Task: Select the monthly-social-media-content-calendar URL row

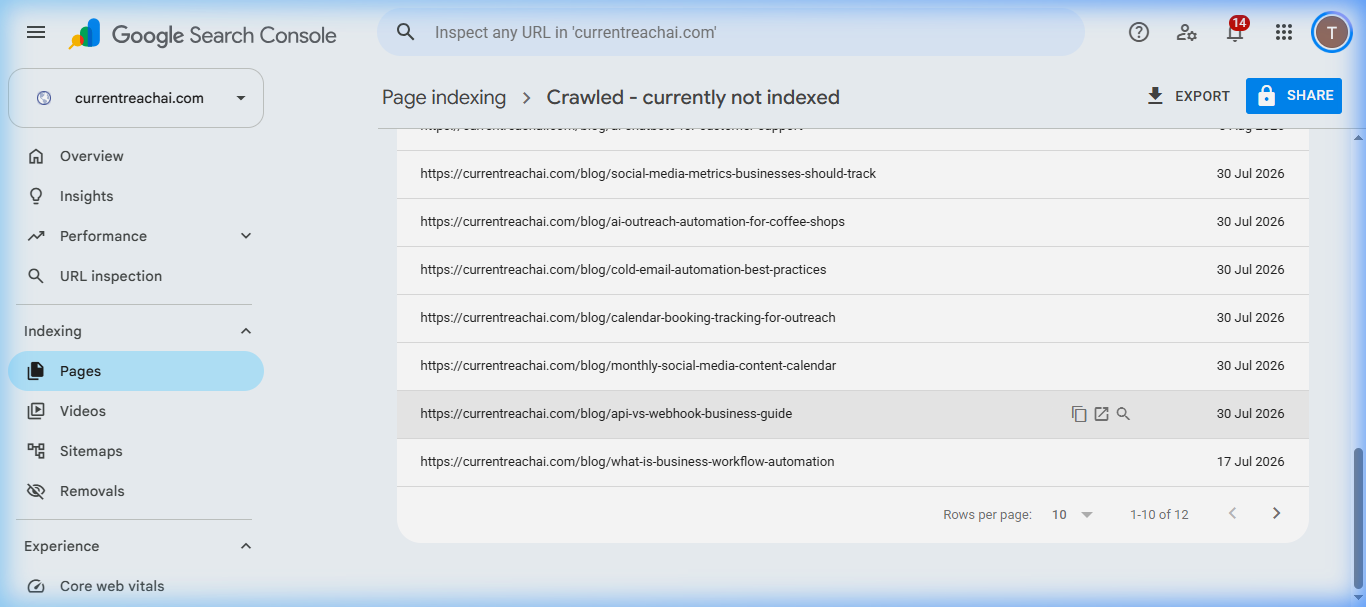Action: [853, 366]
